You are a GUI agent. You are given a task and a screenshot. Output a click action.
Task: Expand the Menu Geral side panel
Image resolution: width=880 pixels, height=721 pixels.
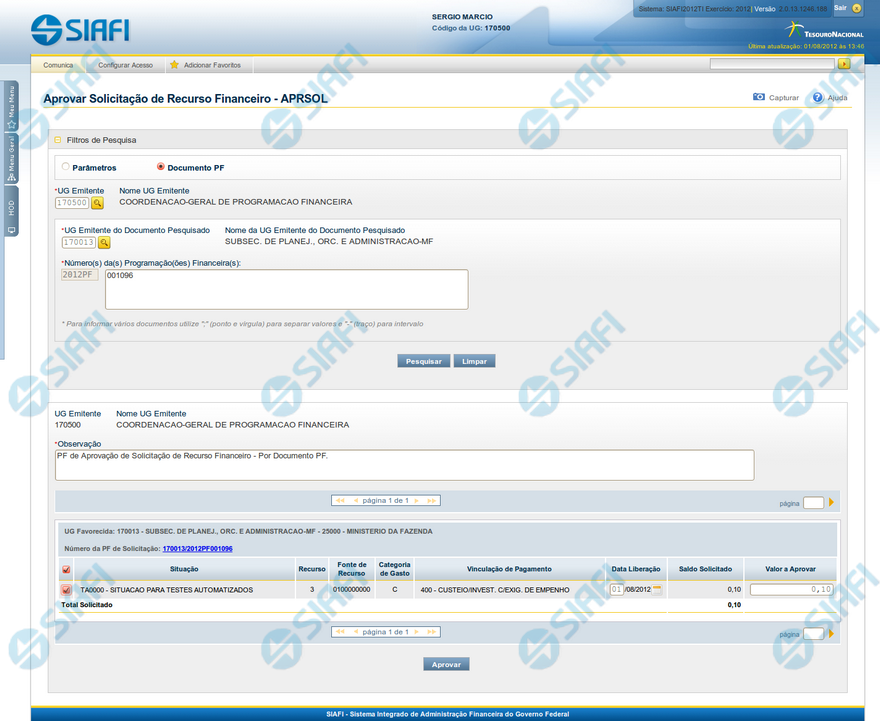tap(11, 158)
